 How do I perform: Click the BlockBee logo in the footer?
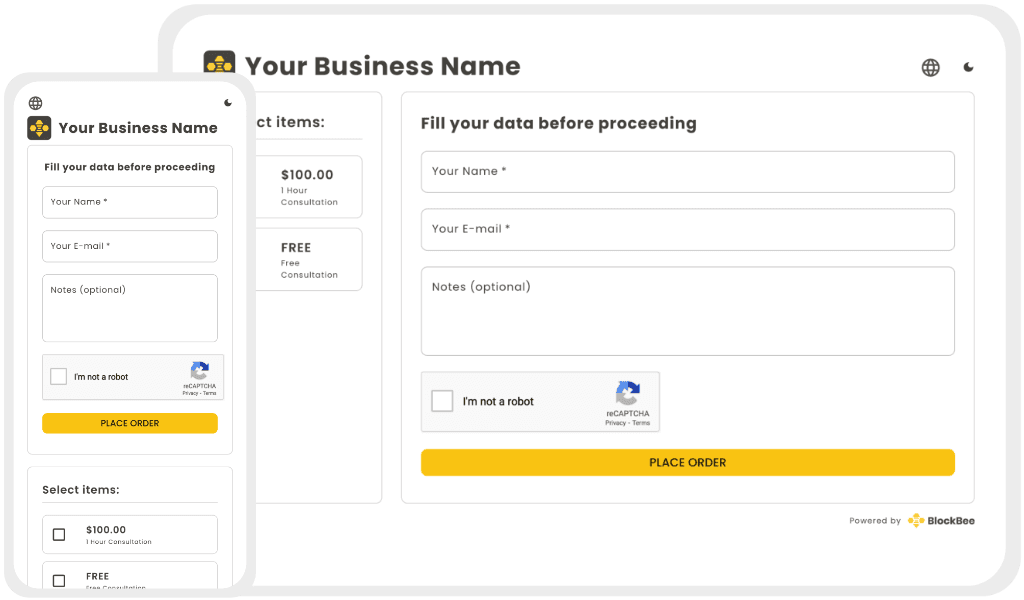[941, 520]
